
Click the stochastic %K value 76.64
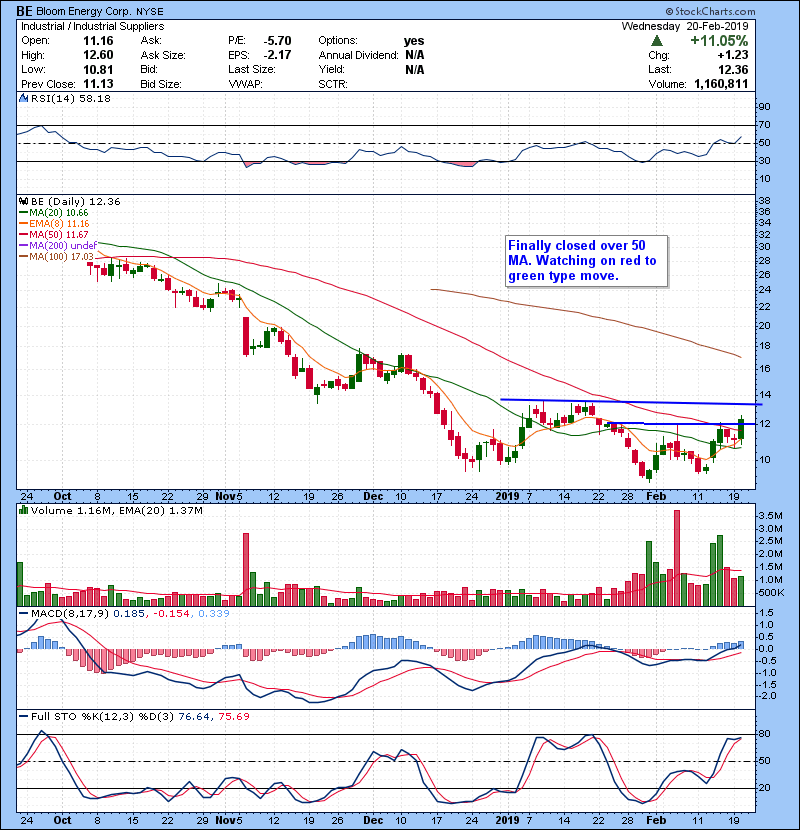[194, 717]
